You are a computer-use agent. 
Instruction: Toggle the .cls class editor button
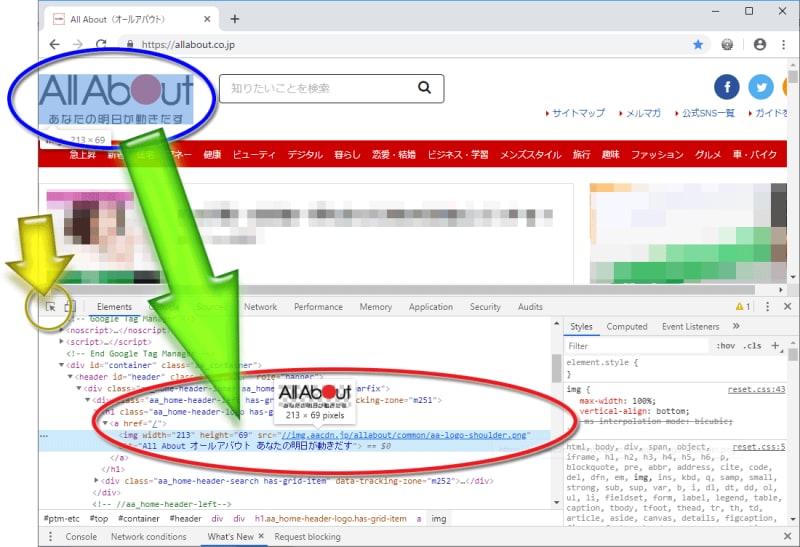pos(752,345)
